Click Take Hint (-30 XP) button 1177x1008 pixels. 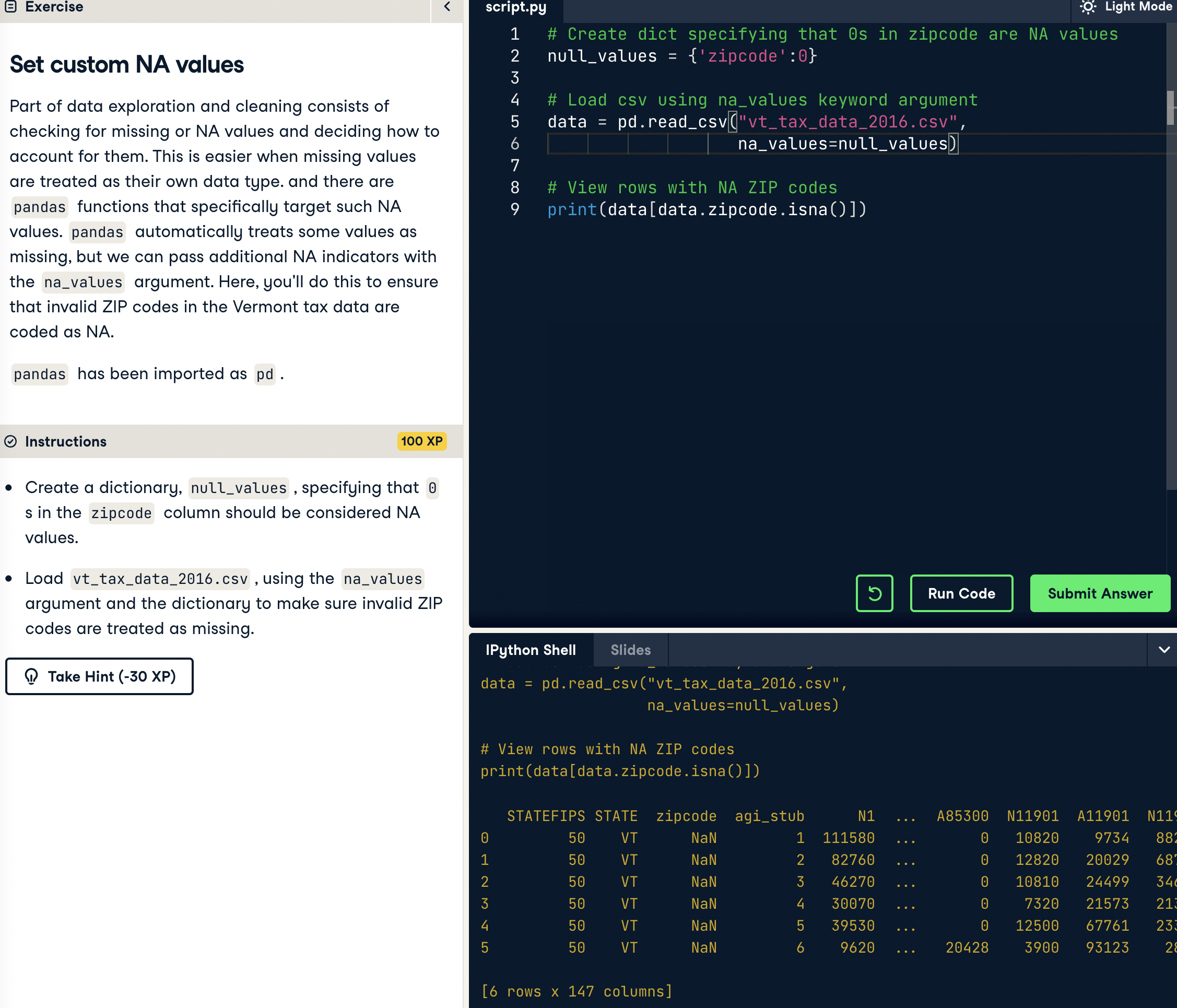pos(99,676)
